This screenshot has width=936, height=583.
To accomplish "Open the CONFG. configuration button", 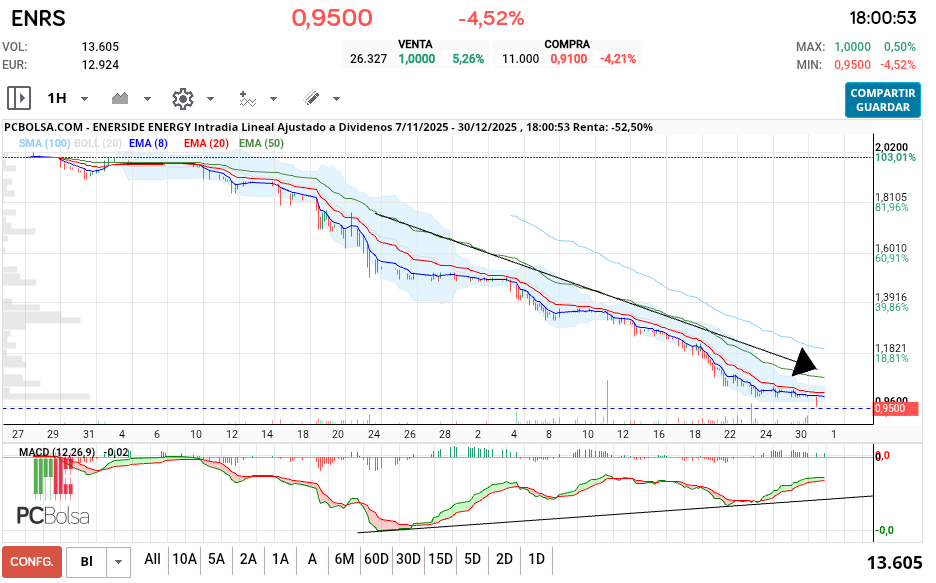I will (x=31, y=561).
